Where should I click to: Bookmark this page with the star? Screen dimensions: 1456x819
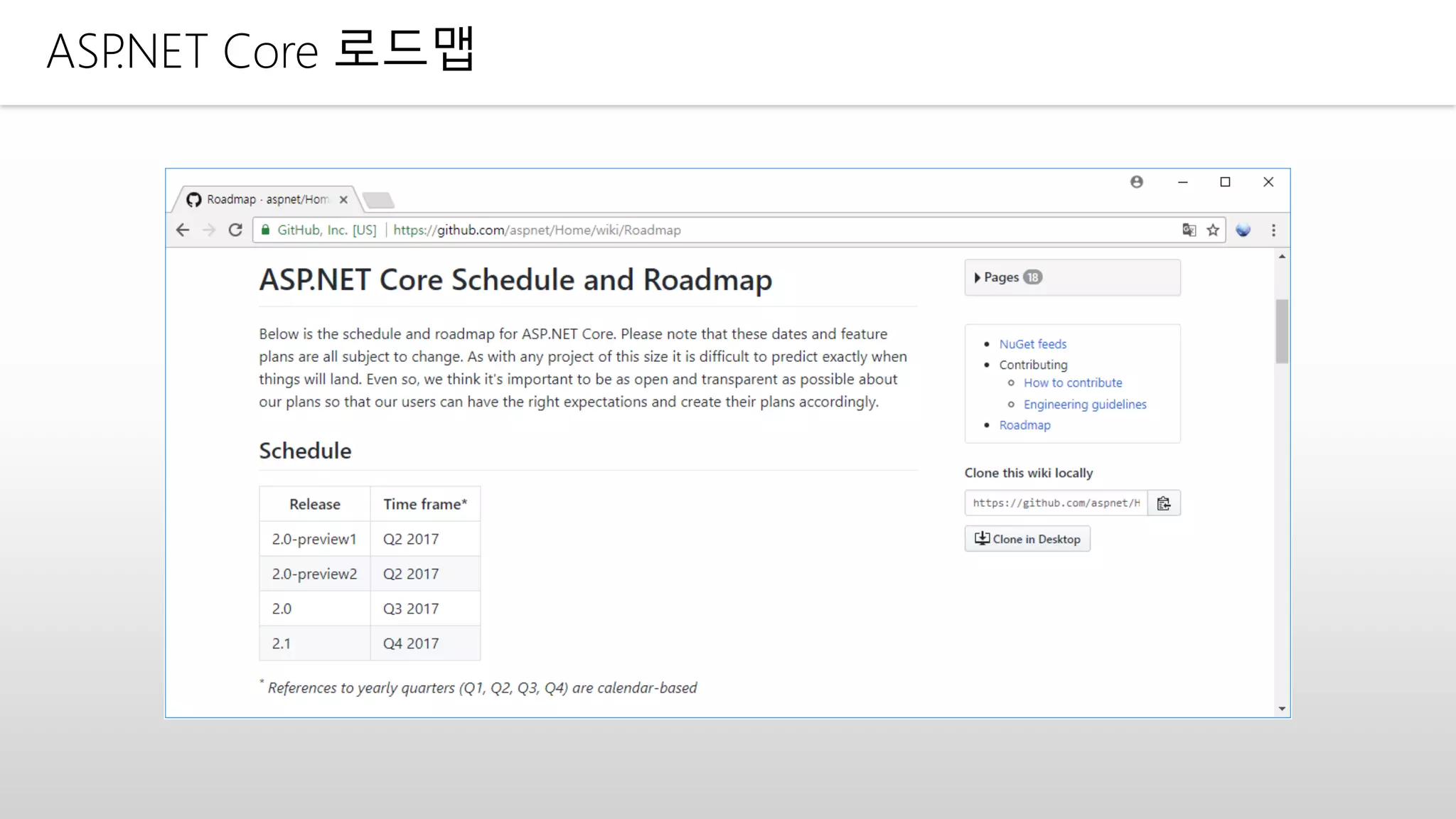point(1213,230)
